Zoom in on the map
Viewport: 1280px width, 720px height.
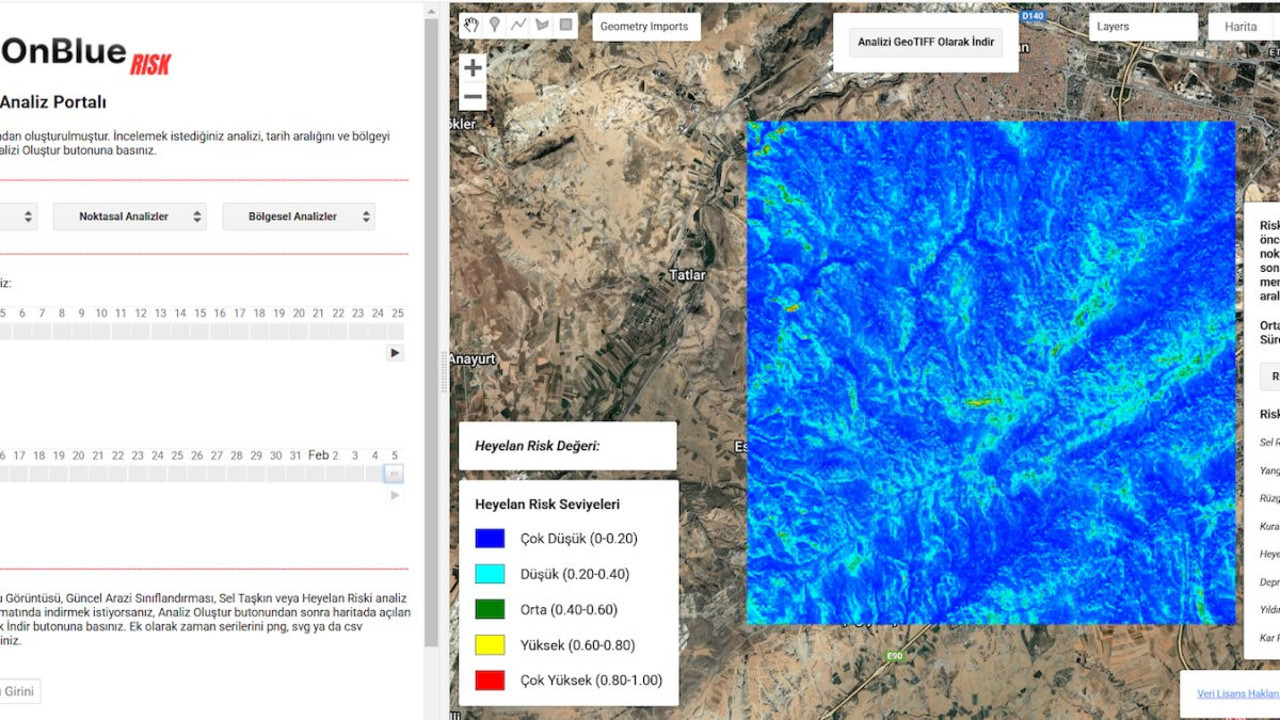coord(473,68)
